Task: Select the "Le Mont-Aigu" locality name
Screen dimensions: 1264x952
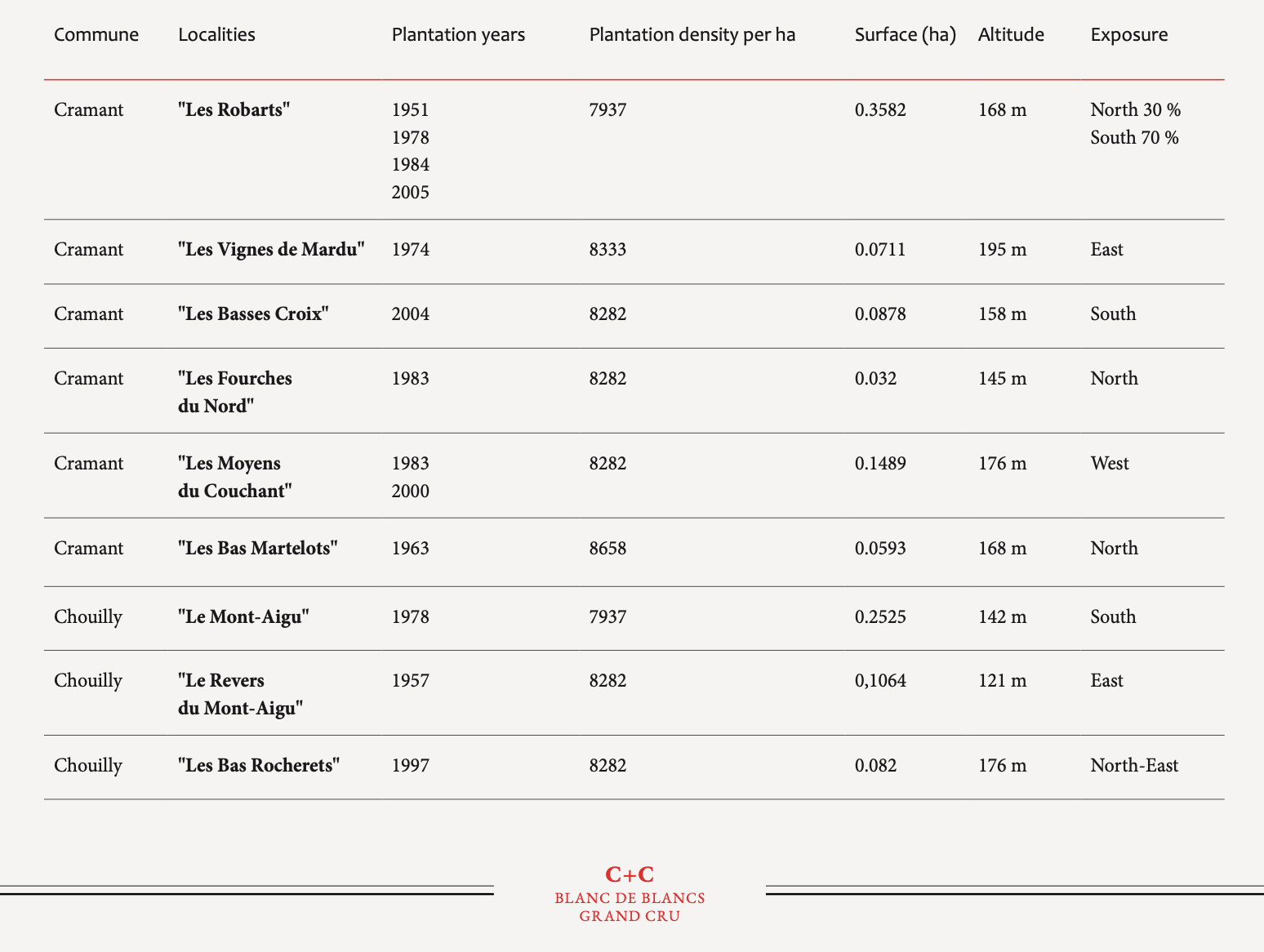Action: (243, 616)
